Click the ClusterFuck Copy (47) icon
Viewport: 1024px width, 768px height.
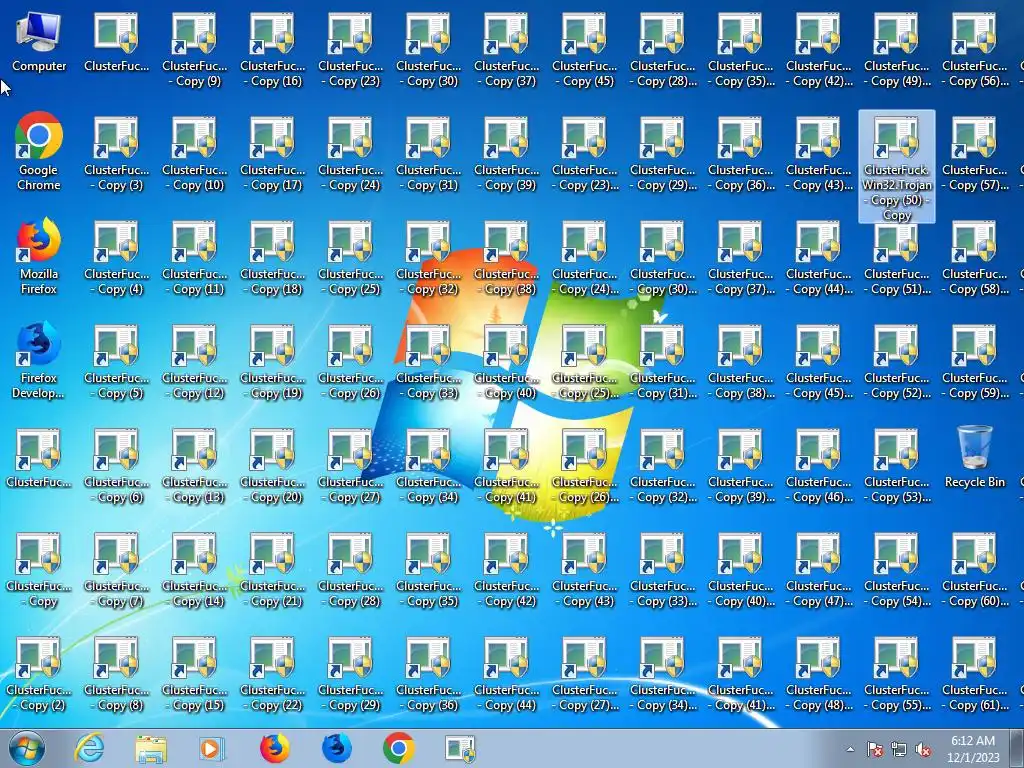point(818,568)
